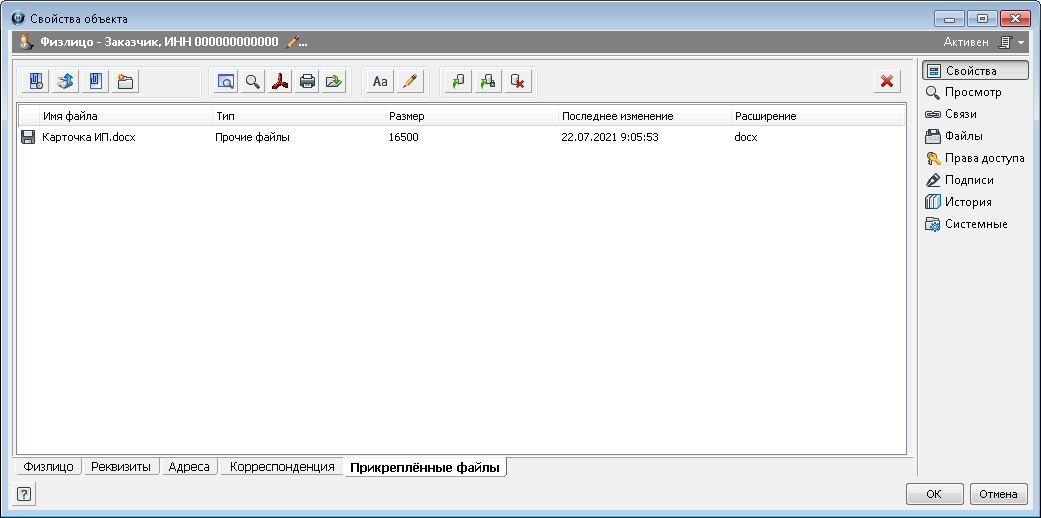This screenshot has width=1041, height=518.
Task: Select the Адреса tab
Action: [189, 467]
